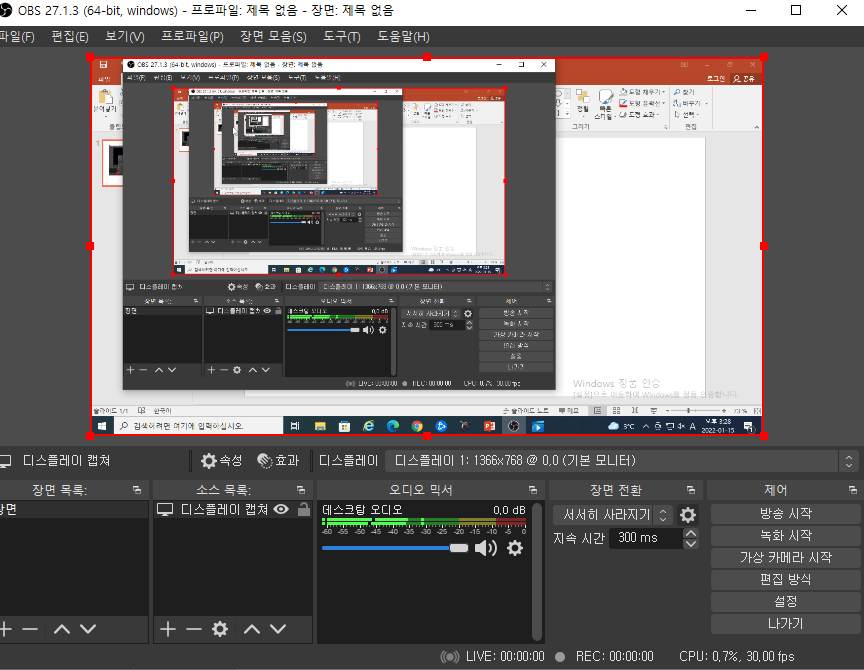Add a new scene with plus icon

point(6,629)
